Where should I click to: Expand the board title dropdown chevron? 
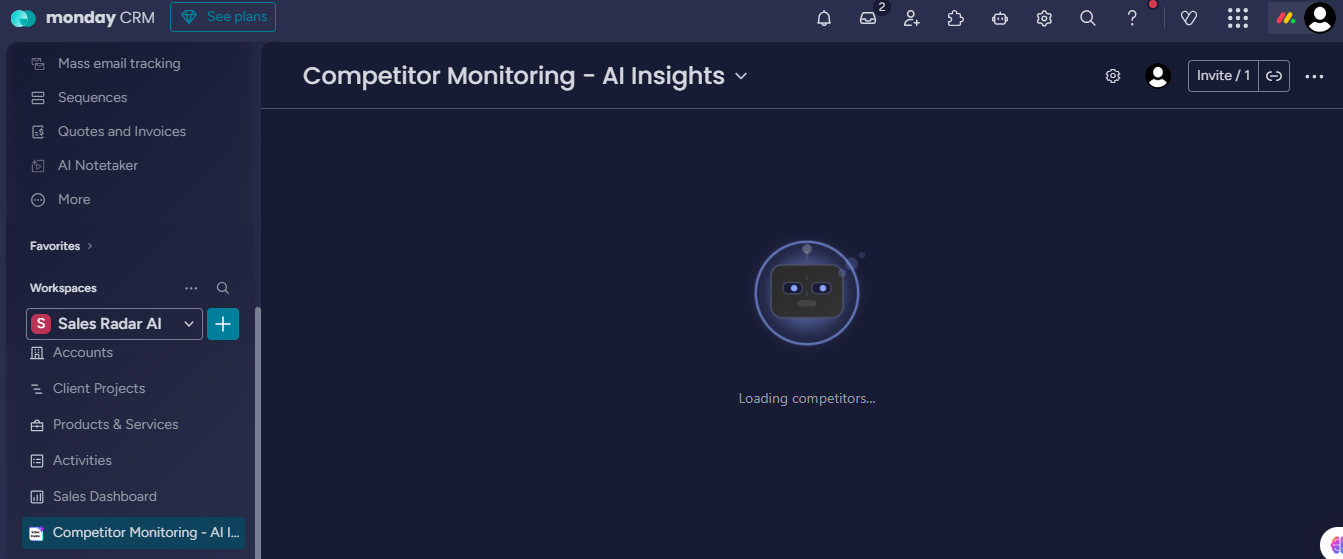pyautogui.click(x=741, y=76)
